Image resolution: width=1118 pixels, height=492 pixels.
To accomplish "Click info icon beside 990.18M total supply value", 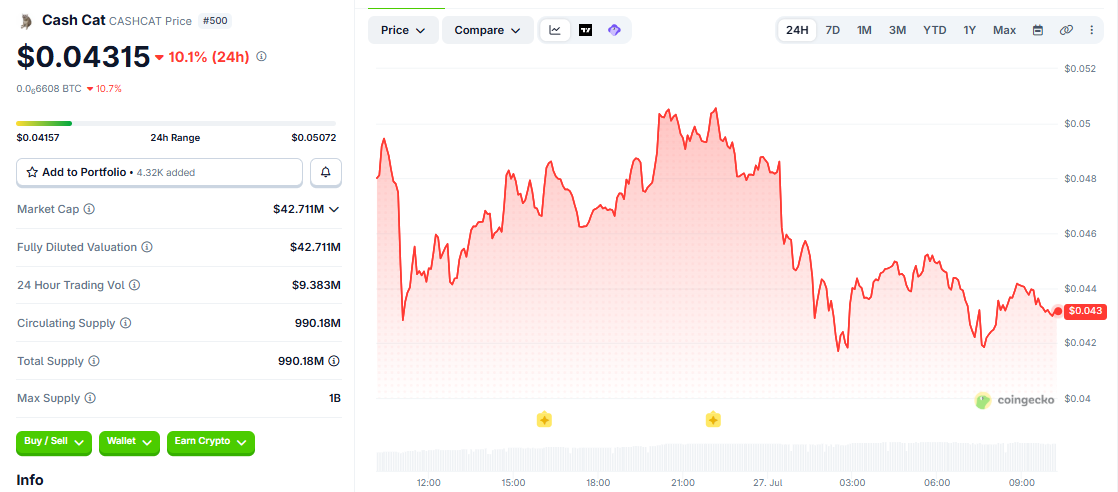I will (x=334, y=361).
